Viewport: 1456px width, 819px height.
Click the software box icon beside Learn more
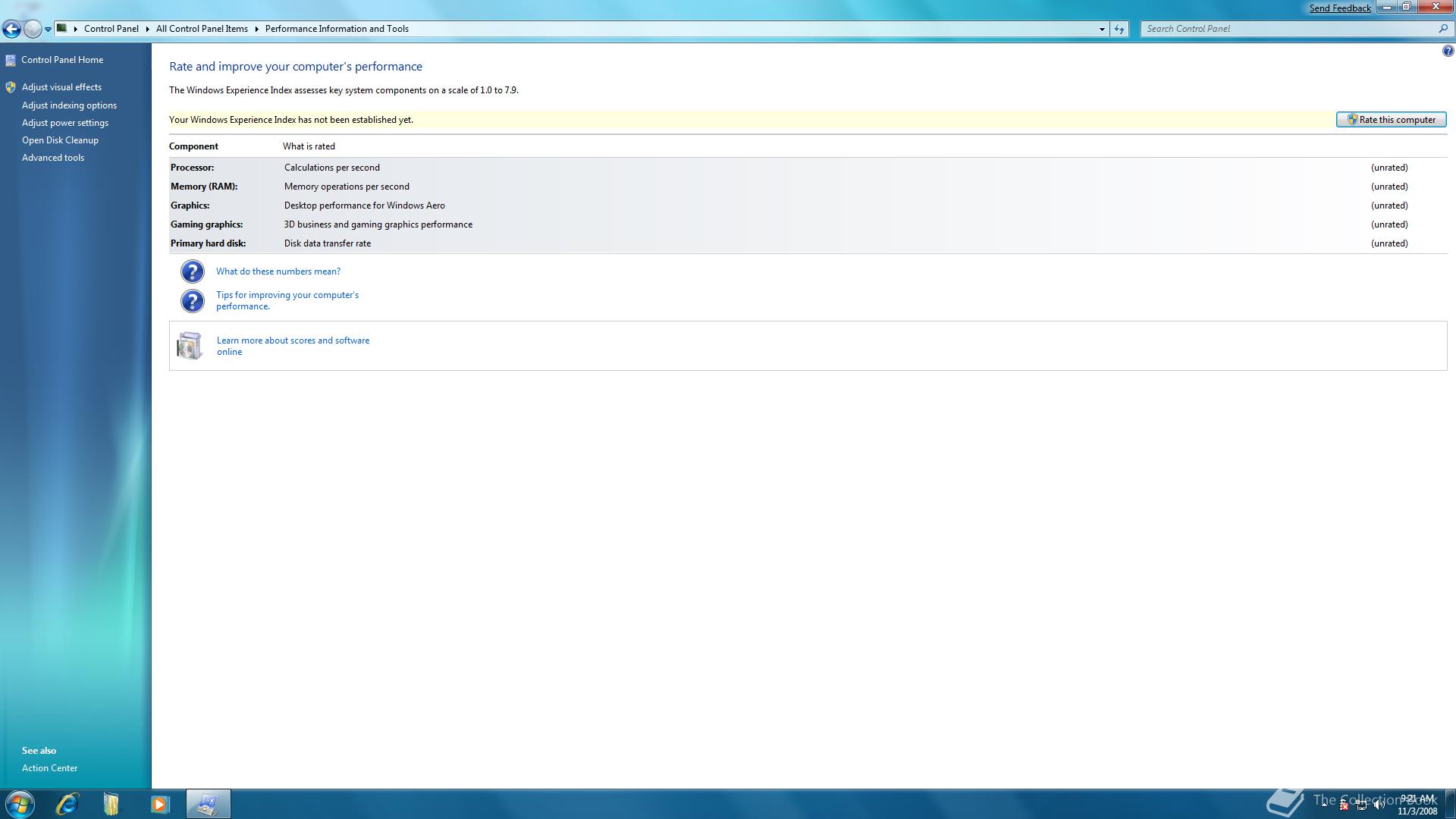click(190, 346)
